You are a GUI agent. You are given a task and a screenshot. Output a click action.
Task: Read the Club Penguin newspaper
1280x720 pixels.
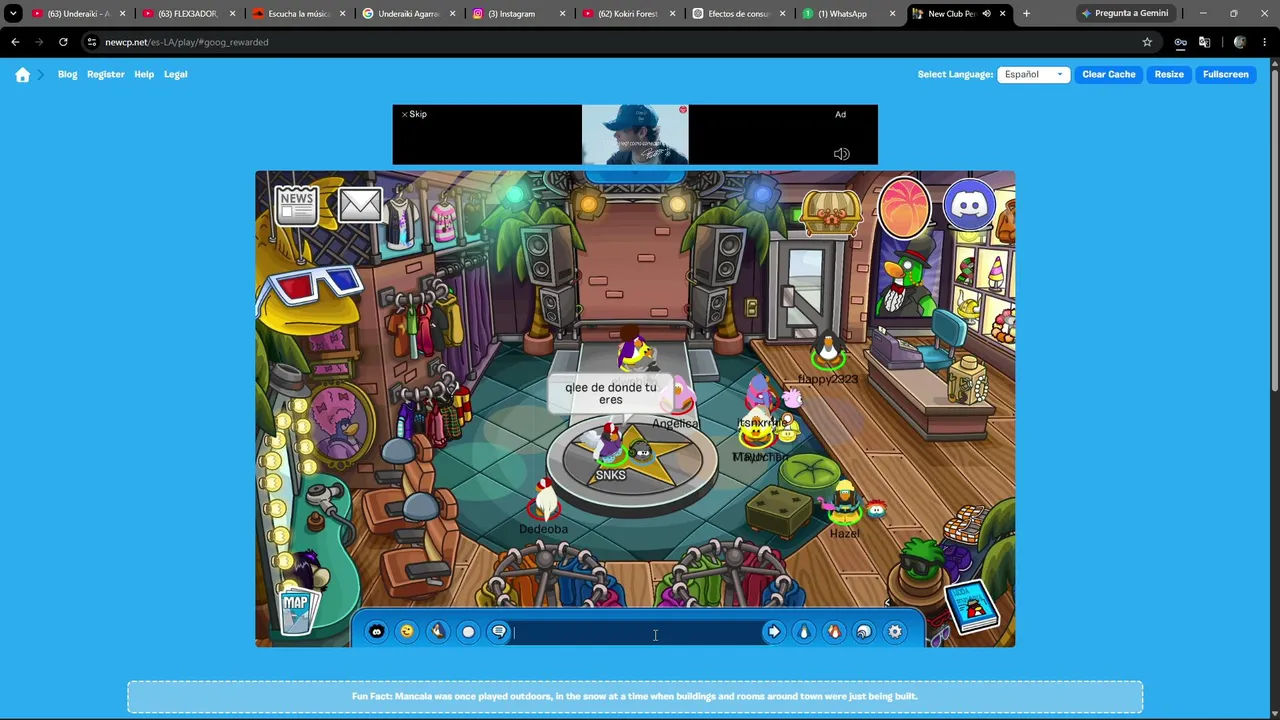click(x=297, y=205)
